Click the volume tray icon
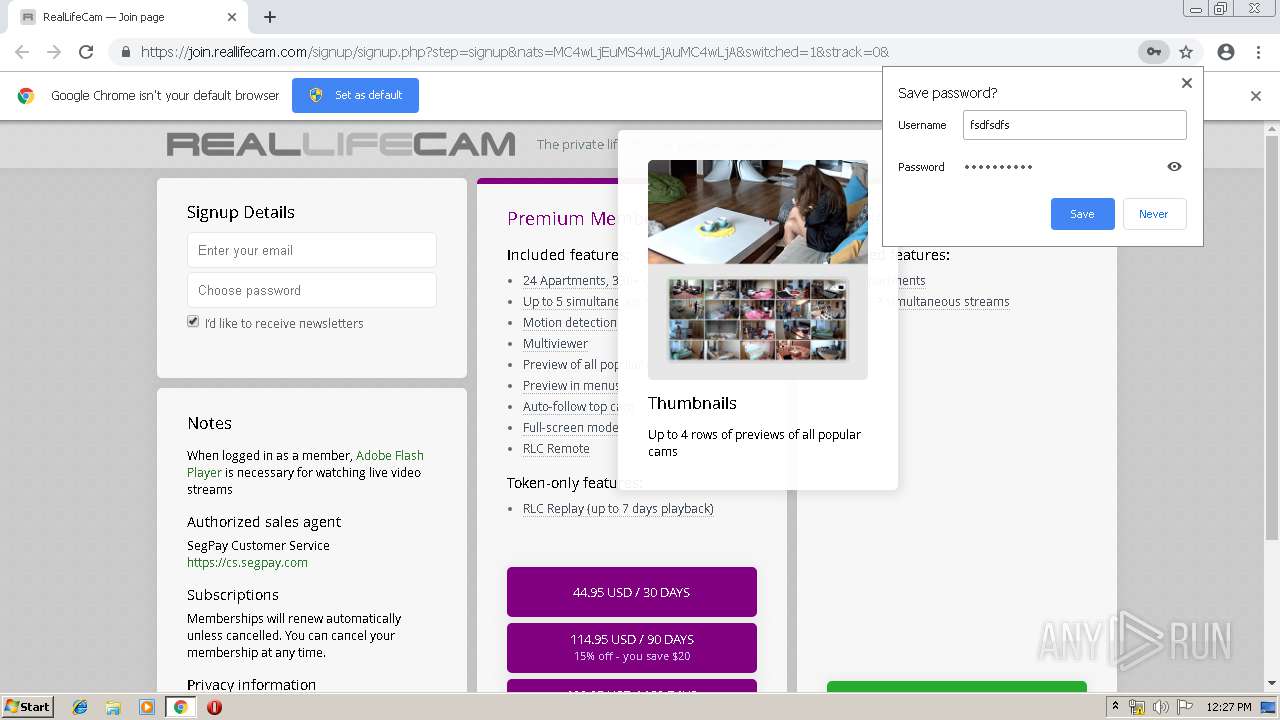Image resolution: width=1280 pixels, height=720 pixels. 1160,707
